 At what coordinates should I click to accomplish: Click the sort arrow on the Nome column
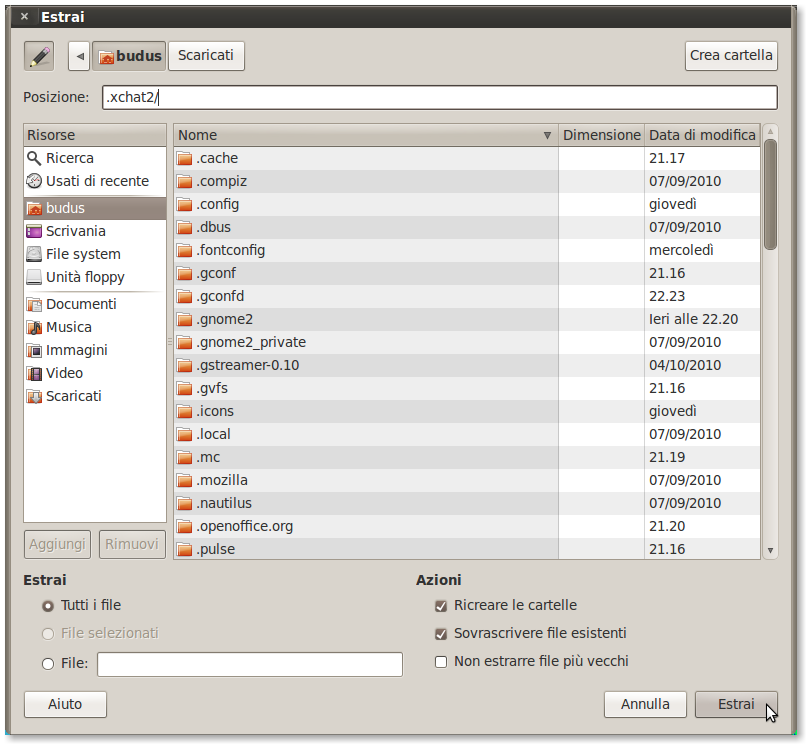pyautogui.click(x=547, y=134)
